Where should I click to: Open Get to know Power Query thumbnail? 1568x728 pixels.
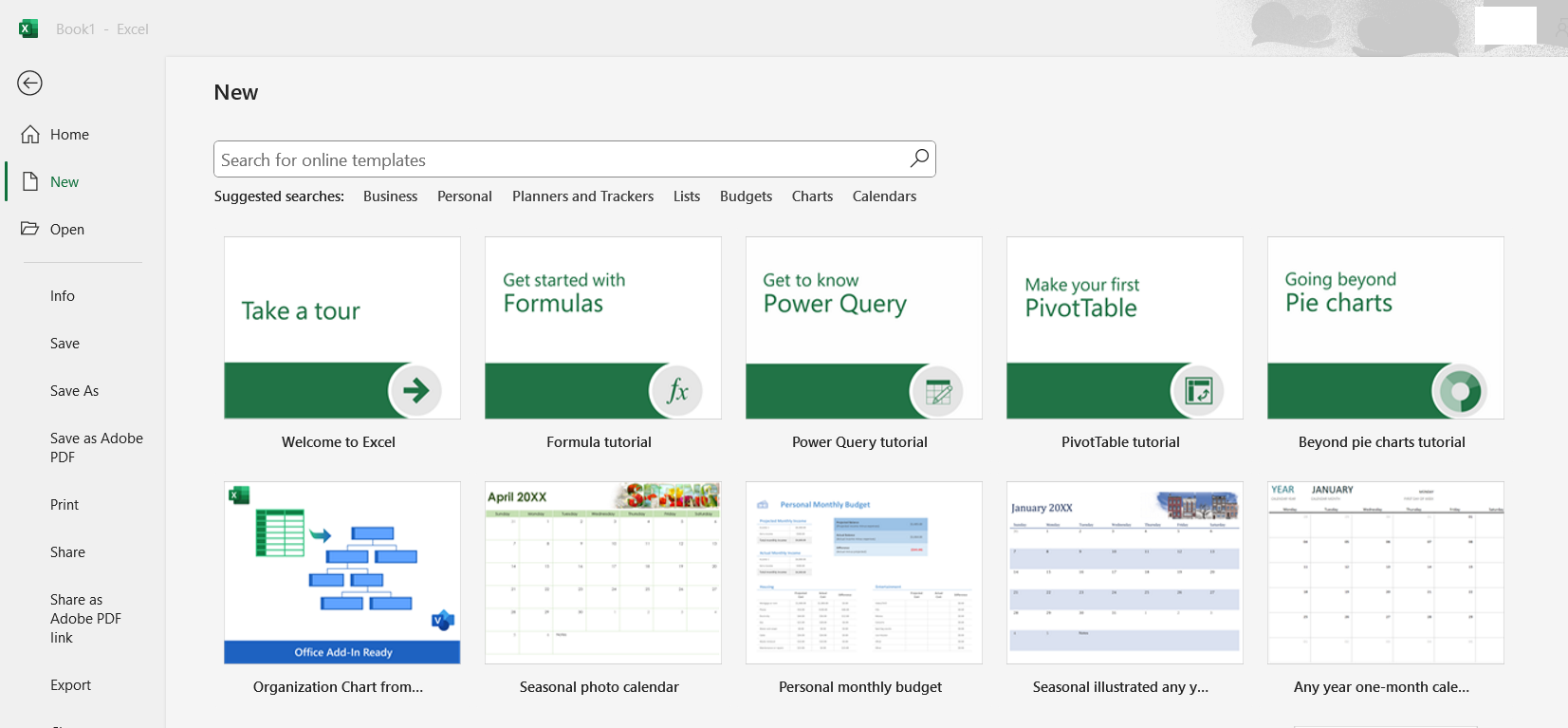(864, 327)
